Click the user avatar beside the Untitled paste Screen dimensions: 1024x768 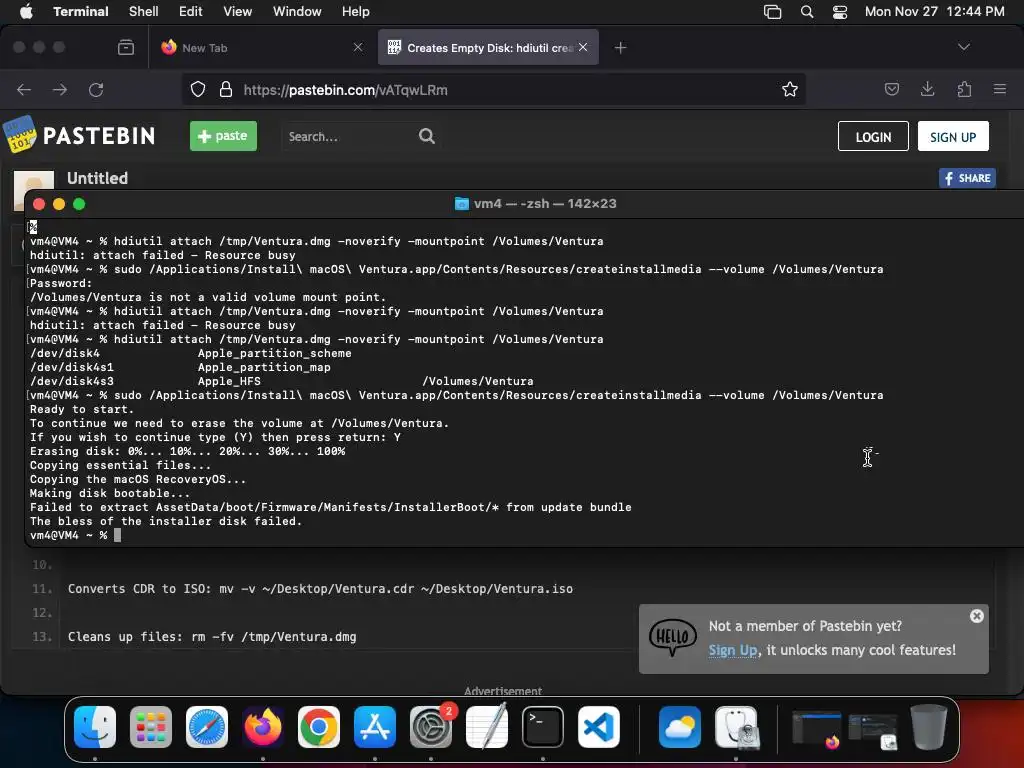pyautogui.click(x=33, y=182)
